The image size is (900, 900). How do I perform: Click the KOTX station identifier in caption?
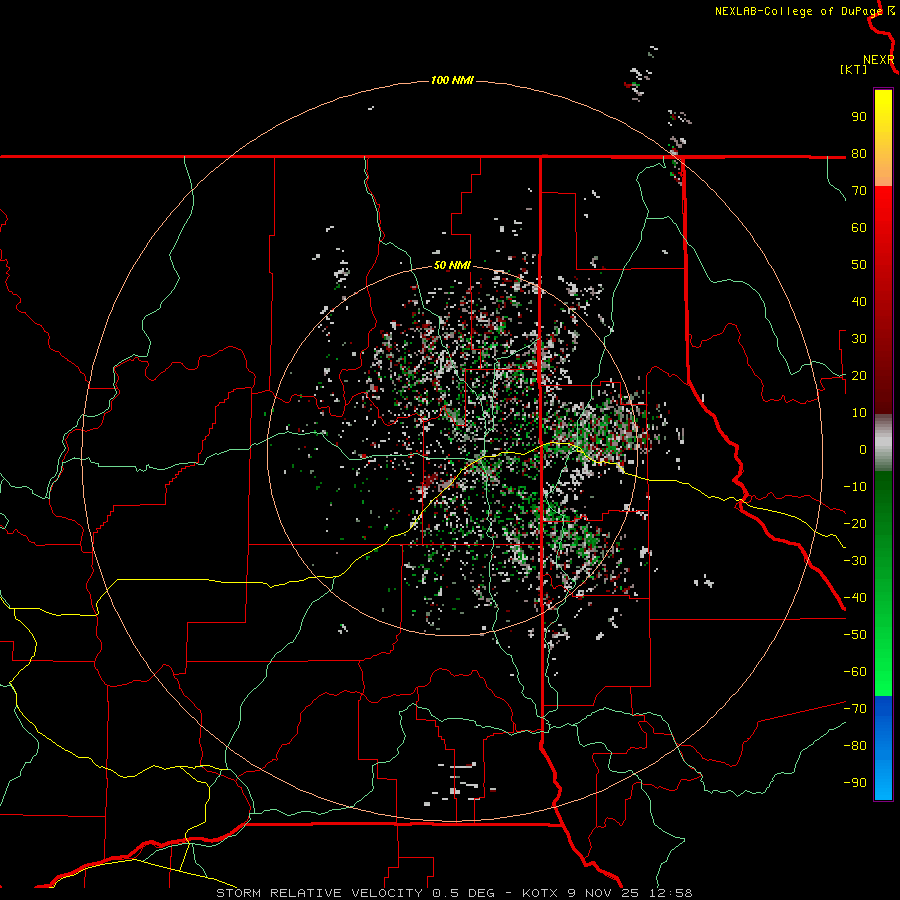click(541, 893)
